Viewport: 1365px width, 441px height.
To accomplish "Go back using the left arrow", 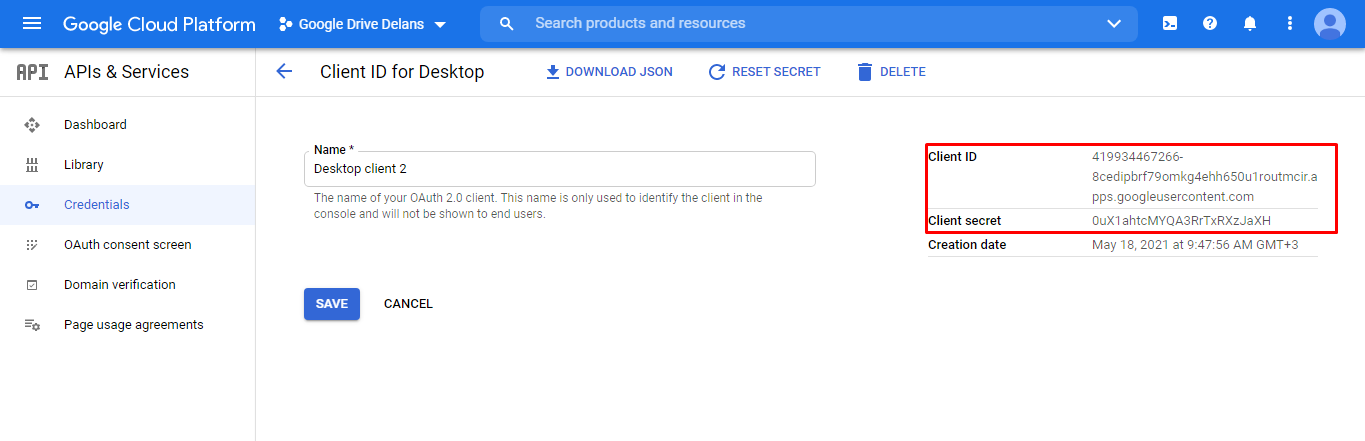I will 284,71.
